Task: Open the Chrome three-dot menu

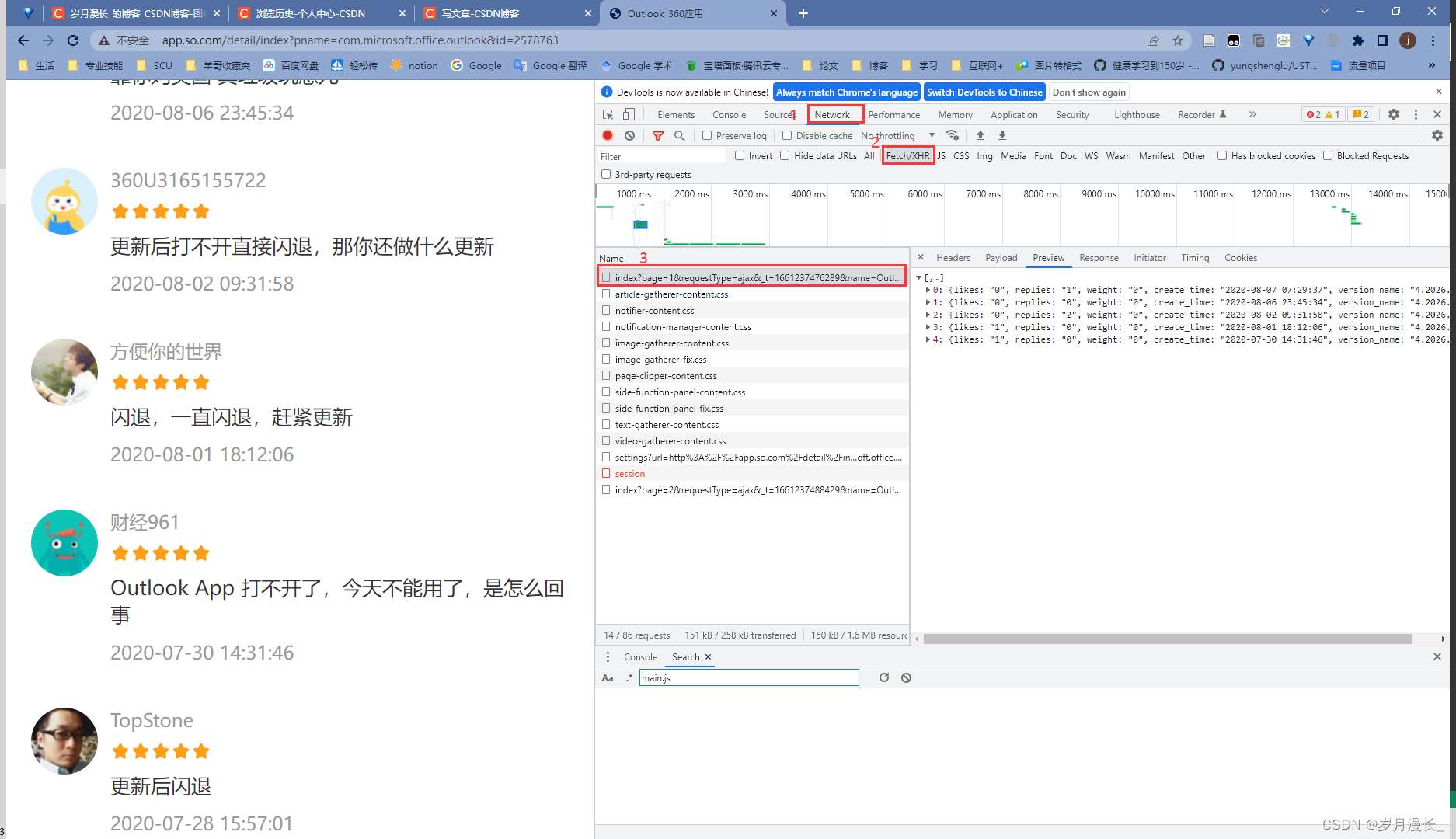Action: click(x=1433, y=40)
